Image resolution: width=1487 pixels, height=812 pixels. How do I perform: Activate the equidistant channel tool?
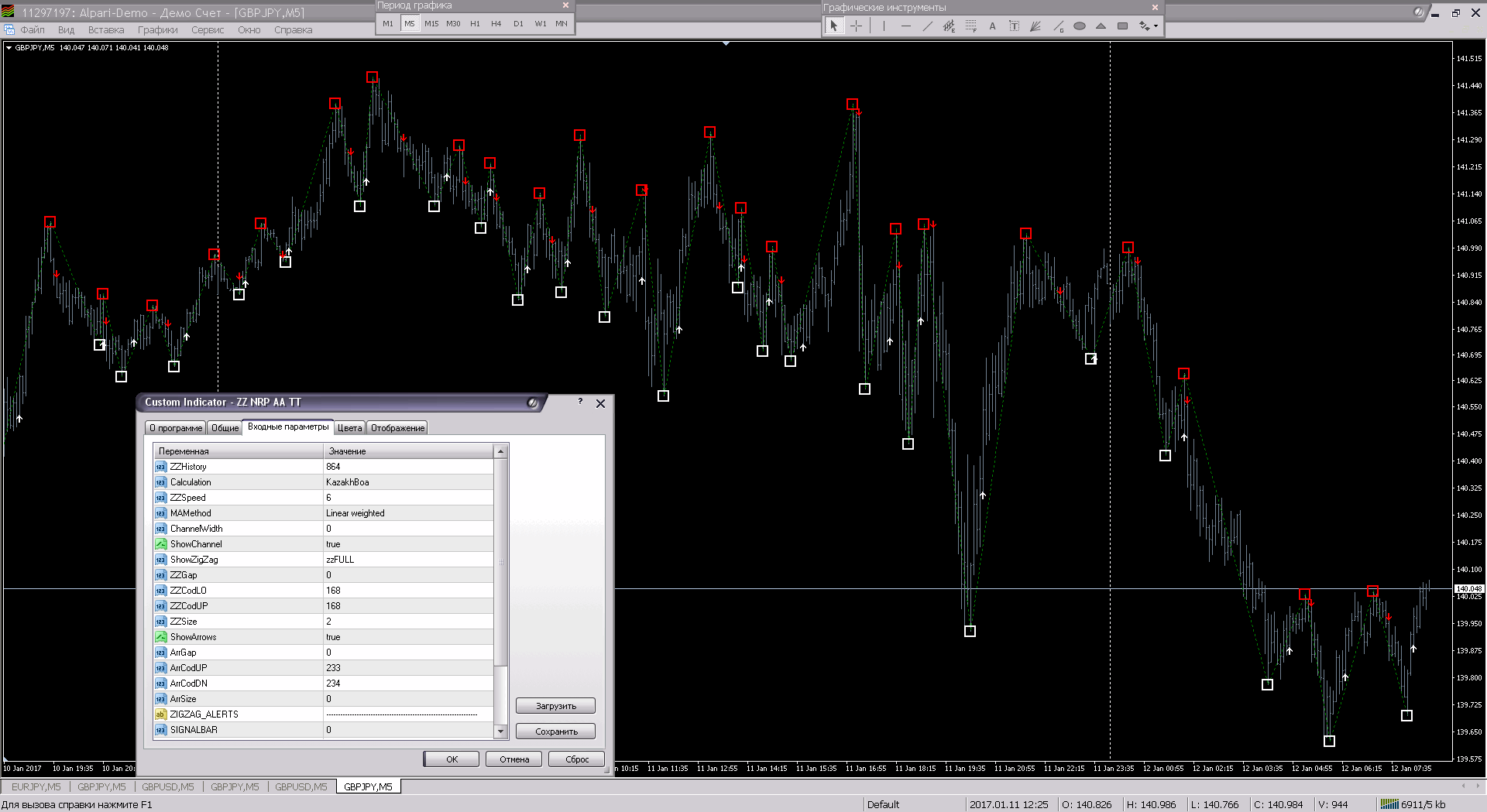tap(949, 26)
